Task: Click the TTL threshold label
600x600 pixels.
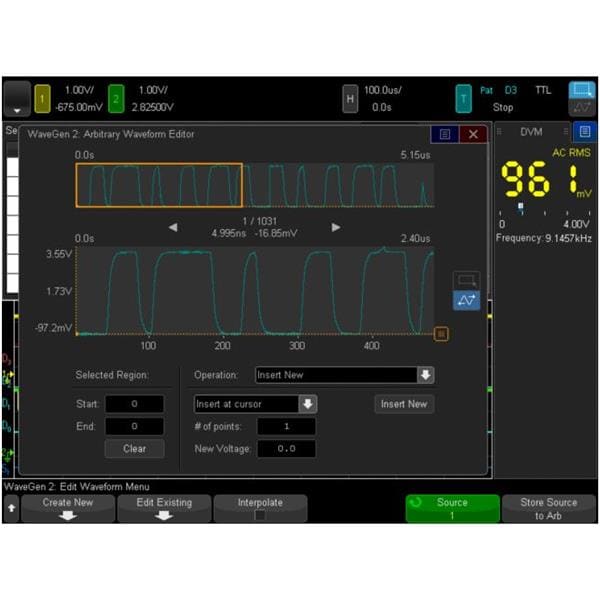Action: tap(543, 90)
